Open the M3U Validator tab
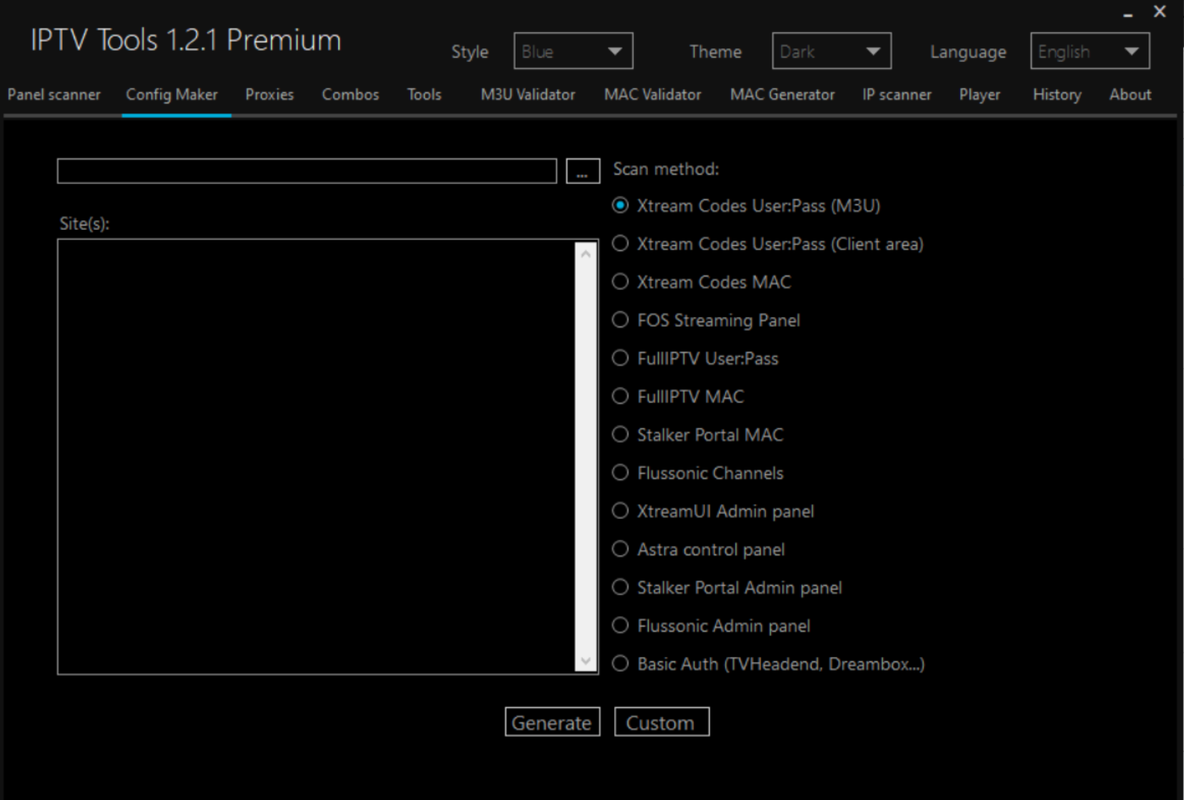 (528, 94)
